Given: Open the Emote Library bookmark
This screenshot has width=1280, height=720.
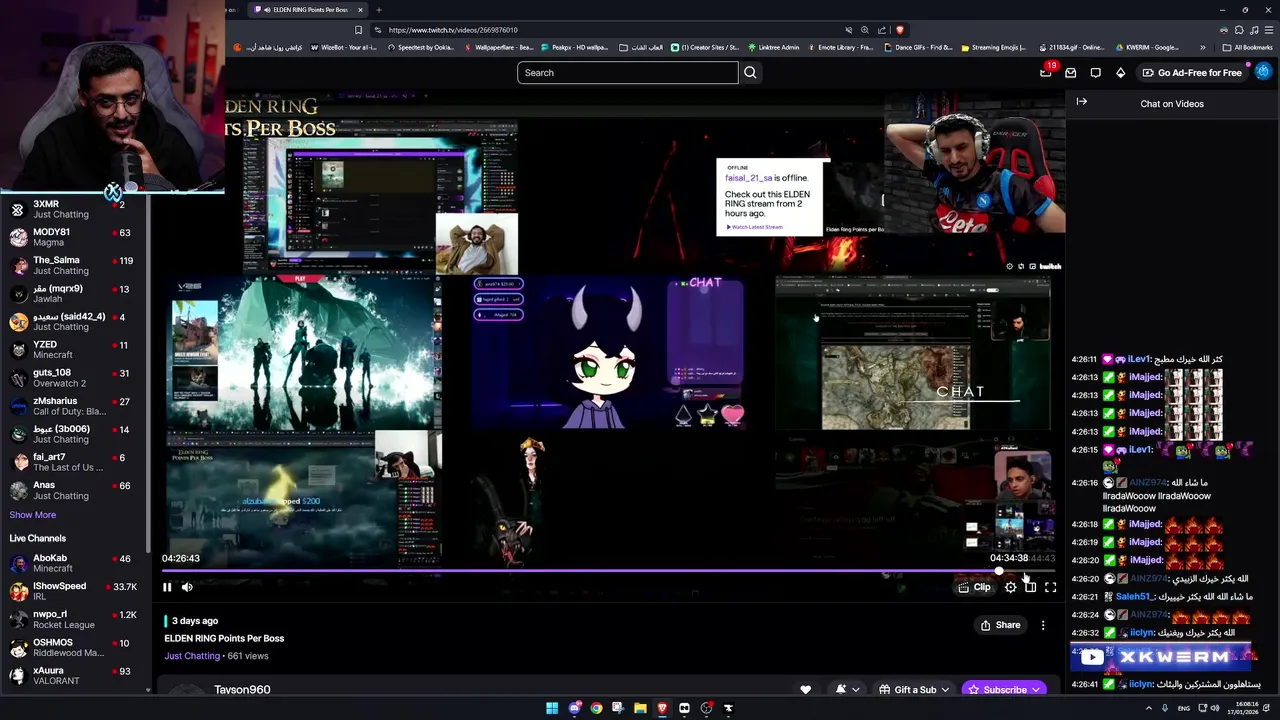Looking at the screenshot, I should point(840,47).
